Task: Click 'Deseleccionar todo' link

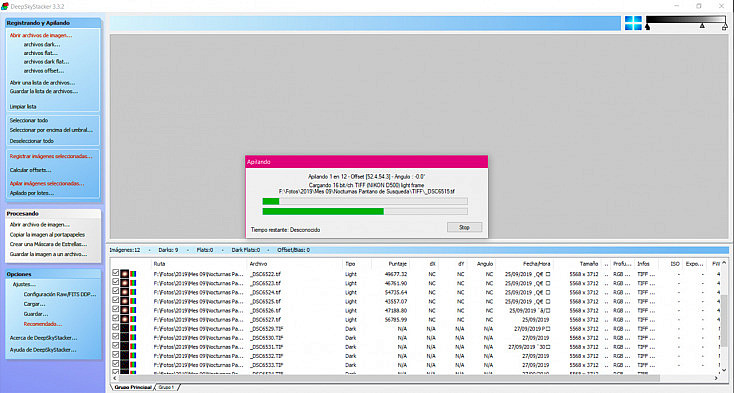Action: click(32, 141)
